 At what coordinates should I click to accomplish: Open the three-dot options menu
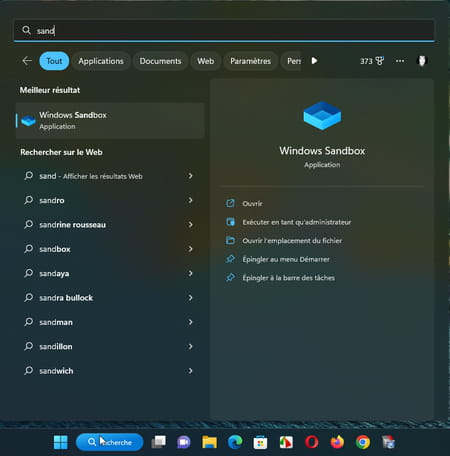click(x=400, y=61)
